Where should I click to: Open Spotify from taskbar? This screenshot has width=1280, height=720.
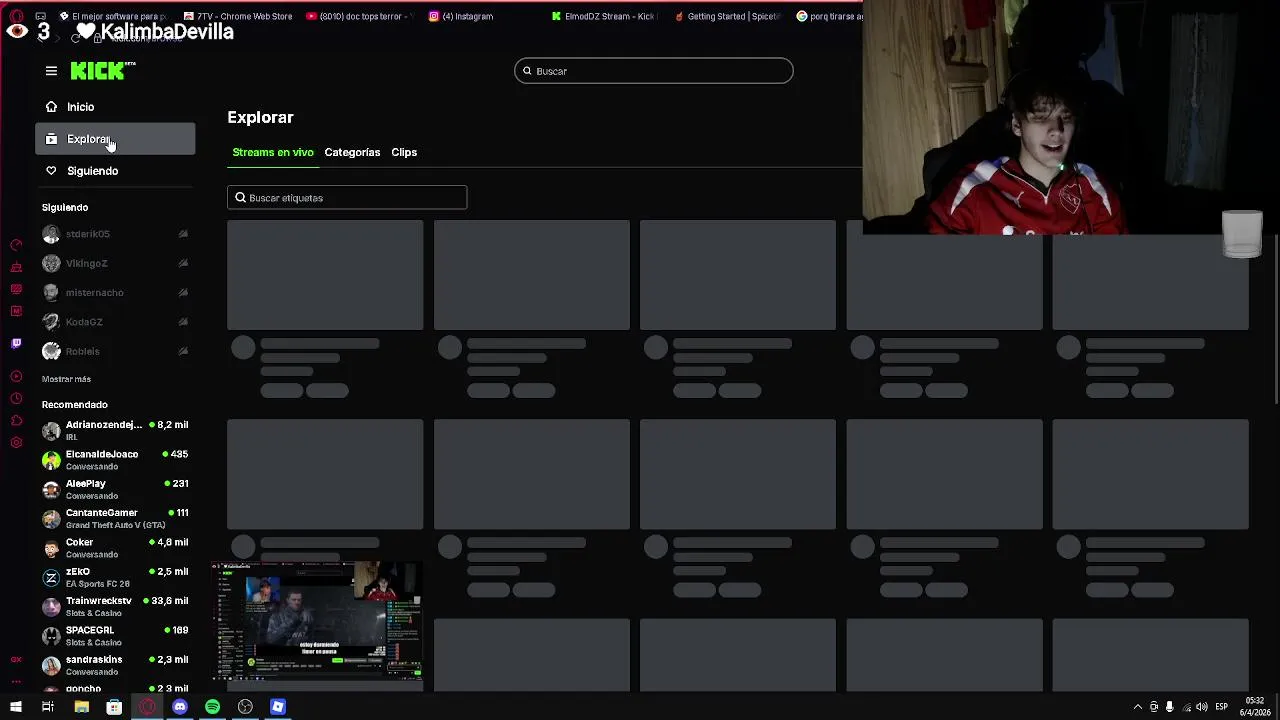coord(212,707)
